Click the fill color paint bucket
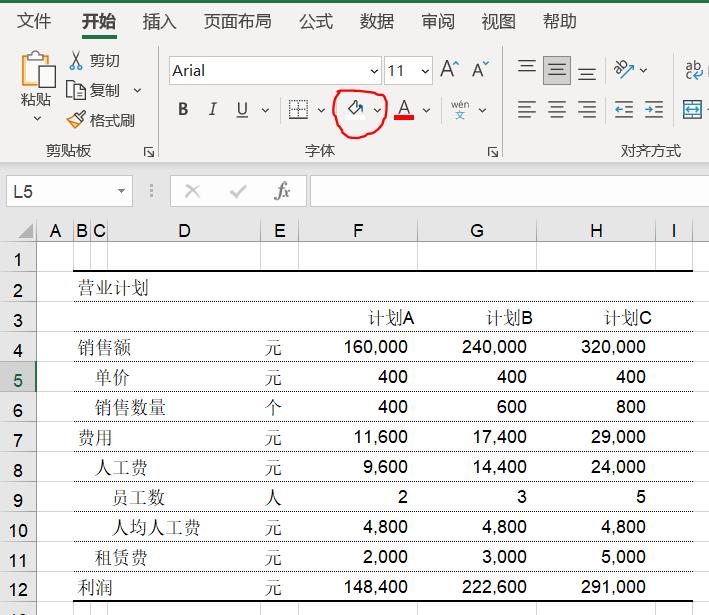 [x=355, y=110]
